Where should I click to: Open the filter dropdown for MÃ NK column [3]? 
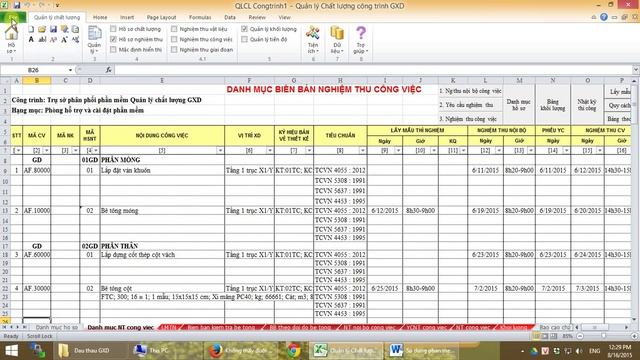tap(76, 151)
